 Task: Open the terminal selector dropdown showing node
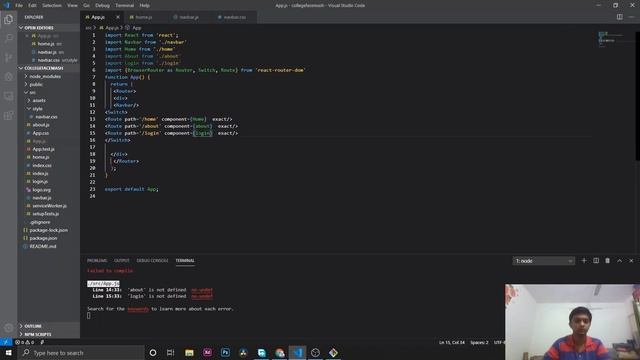544,261
